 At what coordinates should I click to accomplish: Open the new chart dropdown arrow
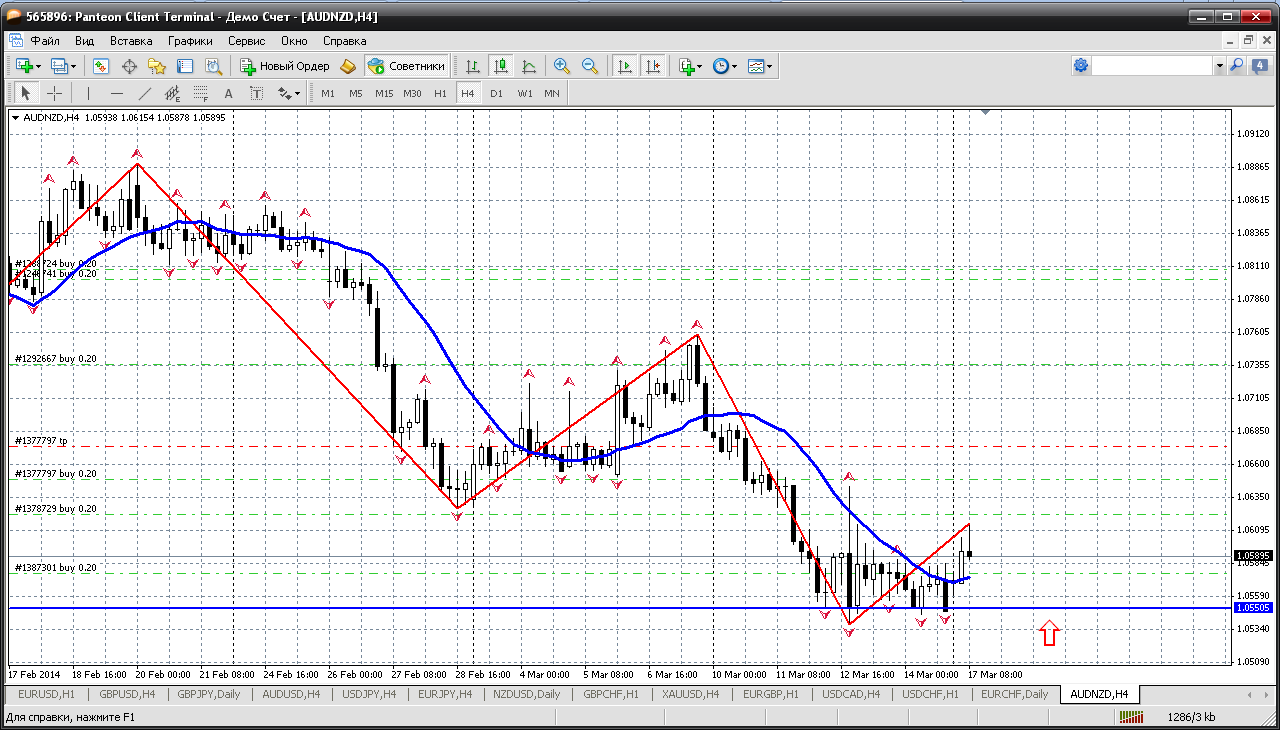pyautogui.click(x=39, y=66)
